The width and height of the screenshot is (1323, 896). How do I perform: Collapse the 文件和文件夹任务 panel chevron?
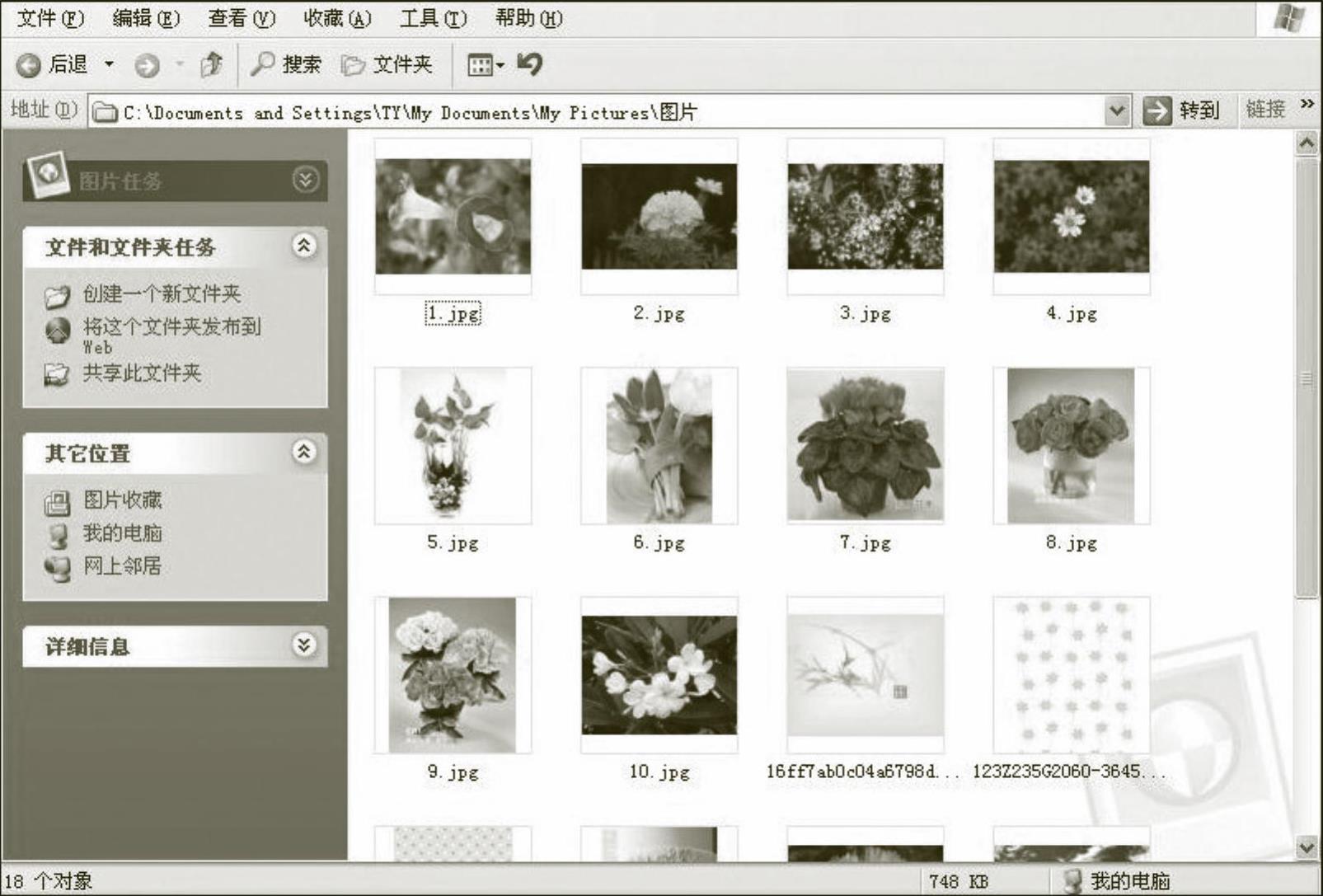coord(304,246)
